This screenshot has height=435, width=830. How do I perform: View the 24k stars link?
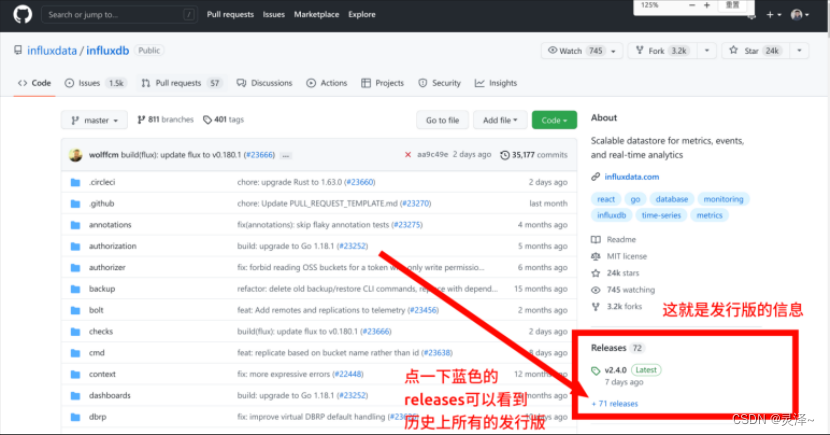tap(615, 273)
